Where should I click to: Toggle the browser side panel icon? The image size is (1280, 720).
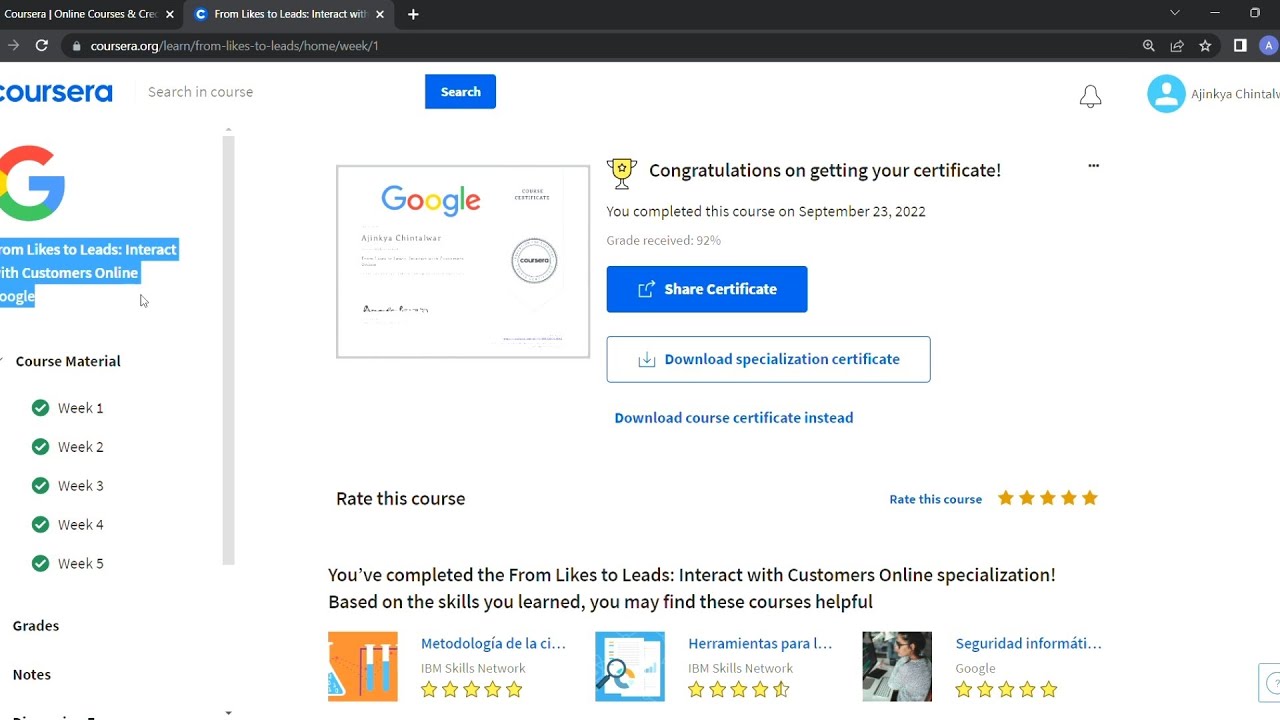point(1240,45)
